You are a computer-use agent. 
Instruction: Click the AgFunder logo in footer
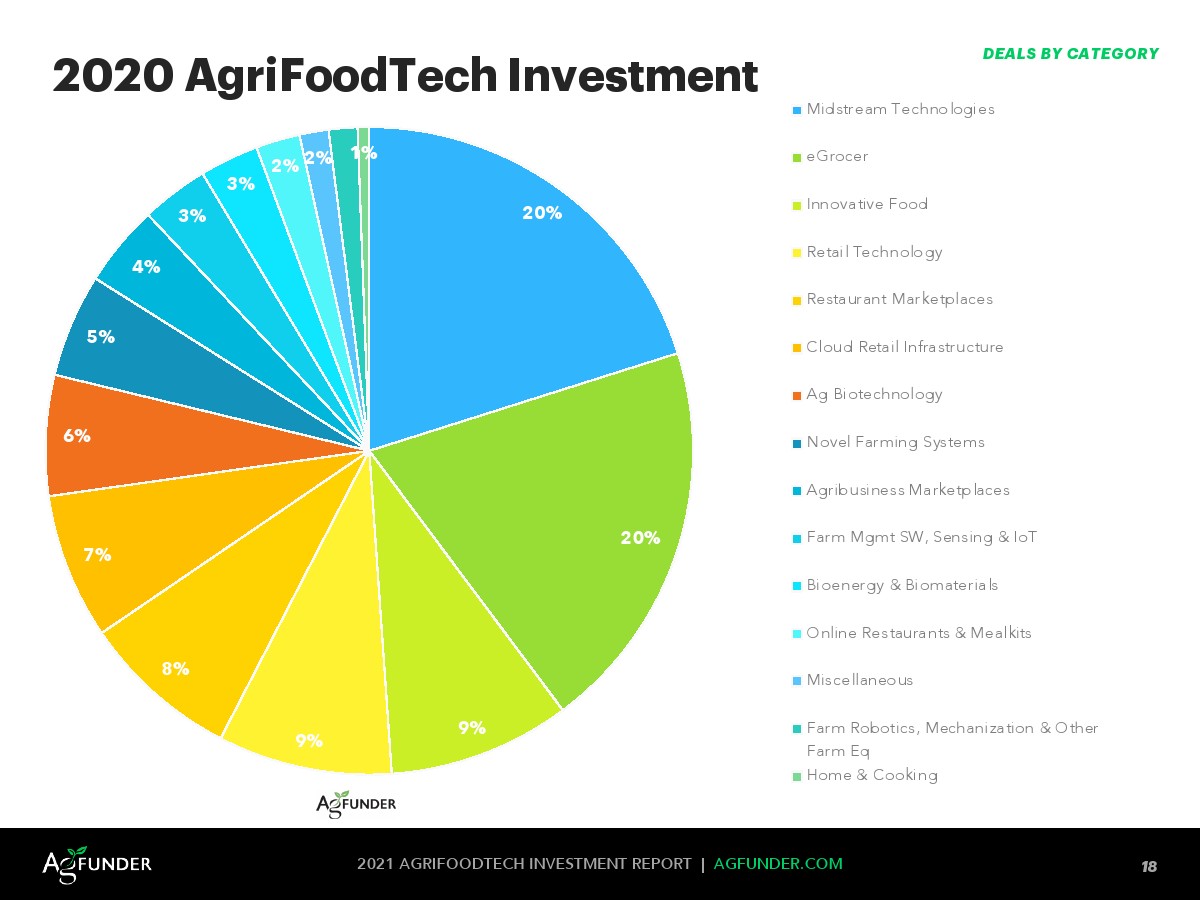tap(97, 863)
